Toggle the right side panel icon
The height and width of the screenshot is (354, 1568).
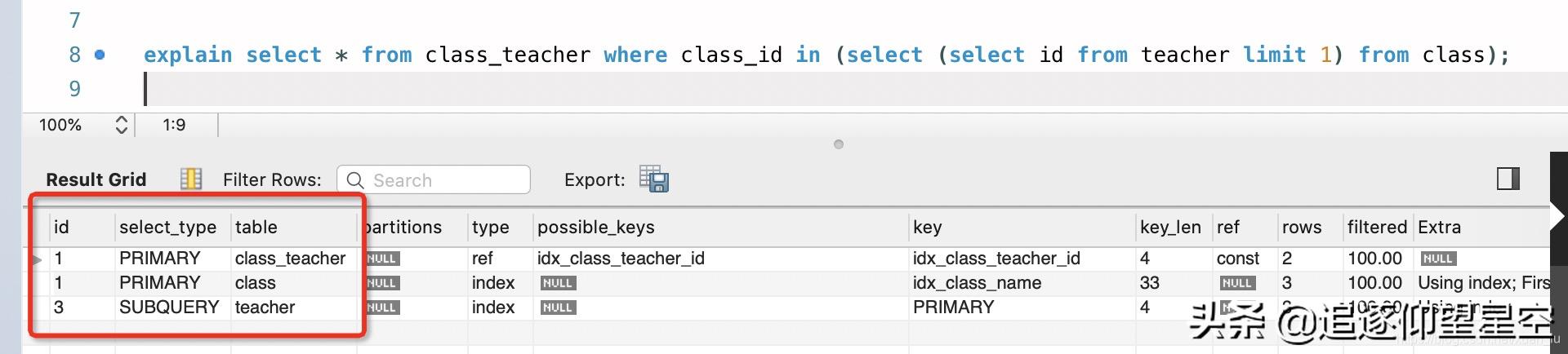click(1508, 179)
